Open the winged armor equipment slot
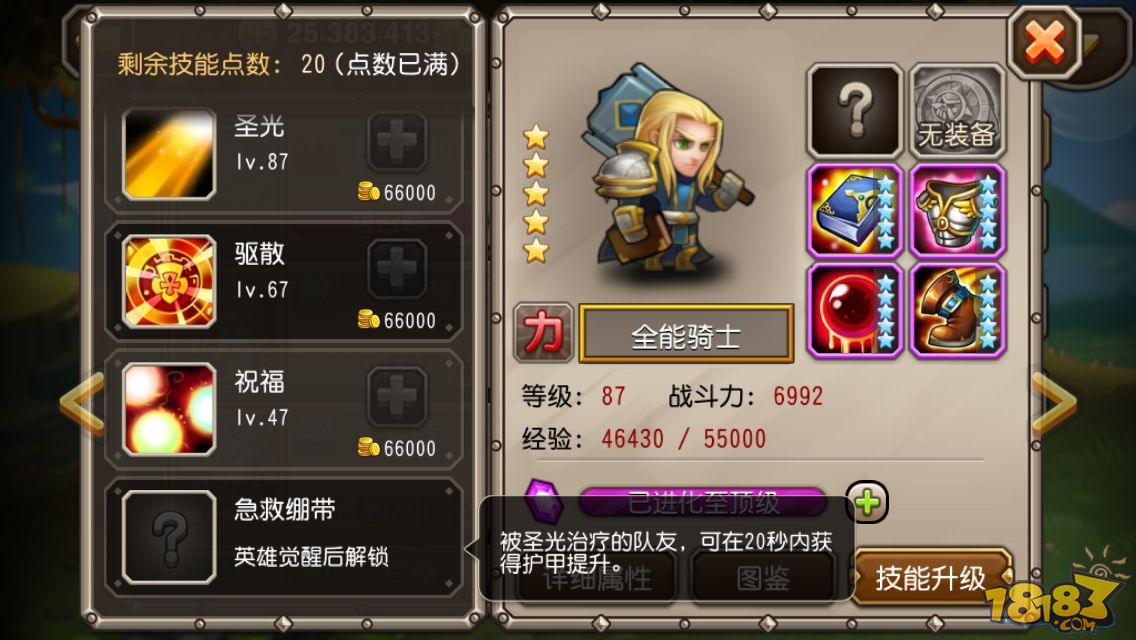 [958, 211]
